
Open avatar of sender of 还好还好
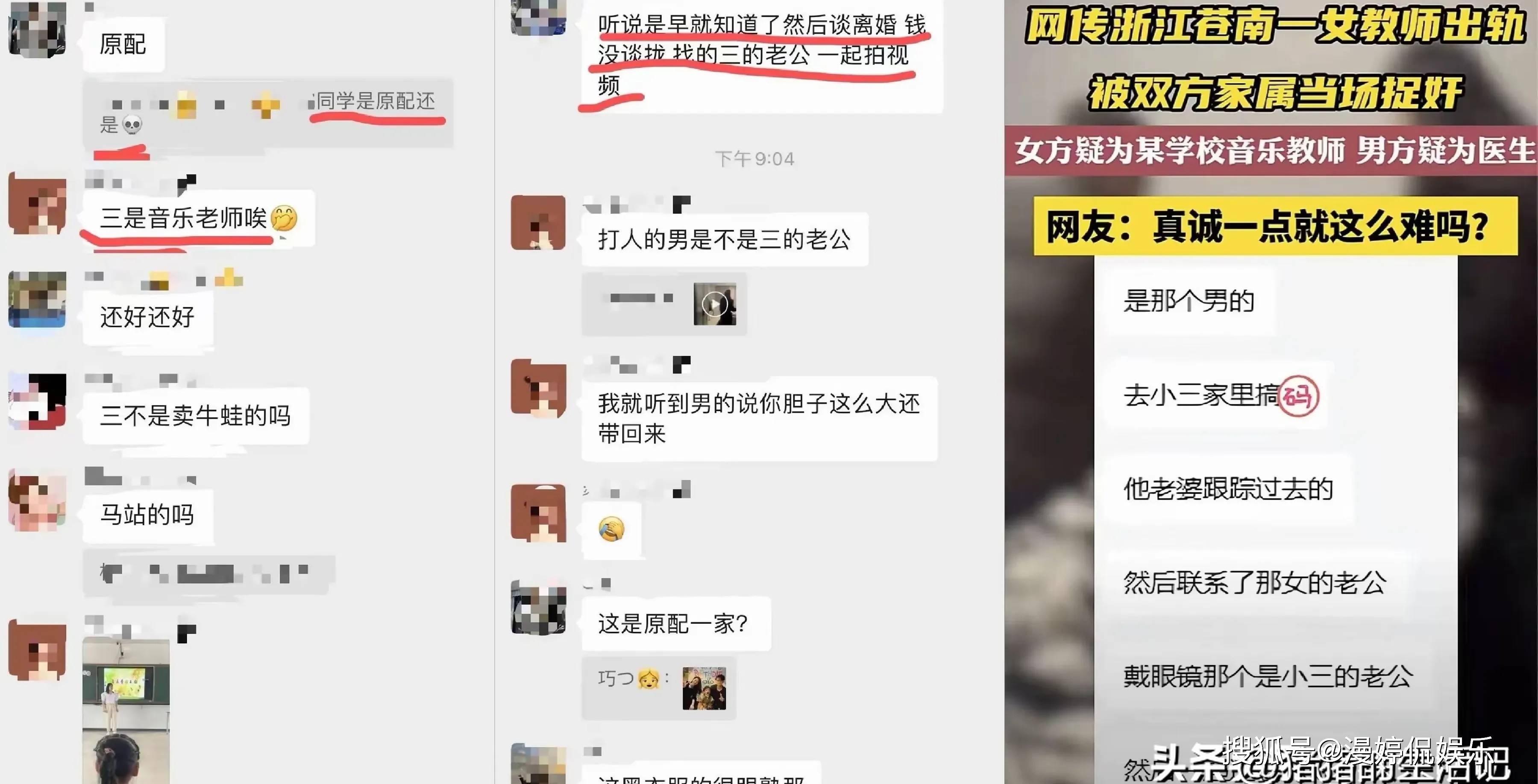tap(37, 299)
